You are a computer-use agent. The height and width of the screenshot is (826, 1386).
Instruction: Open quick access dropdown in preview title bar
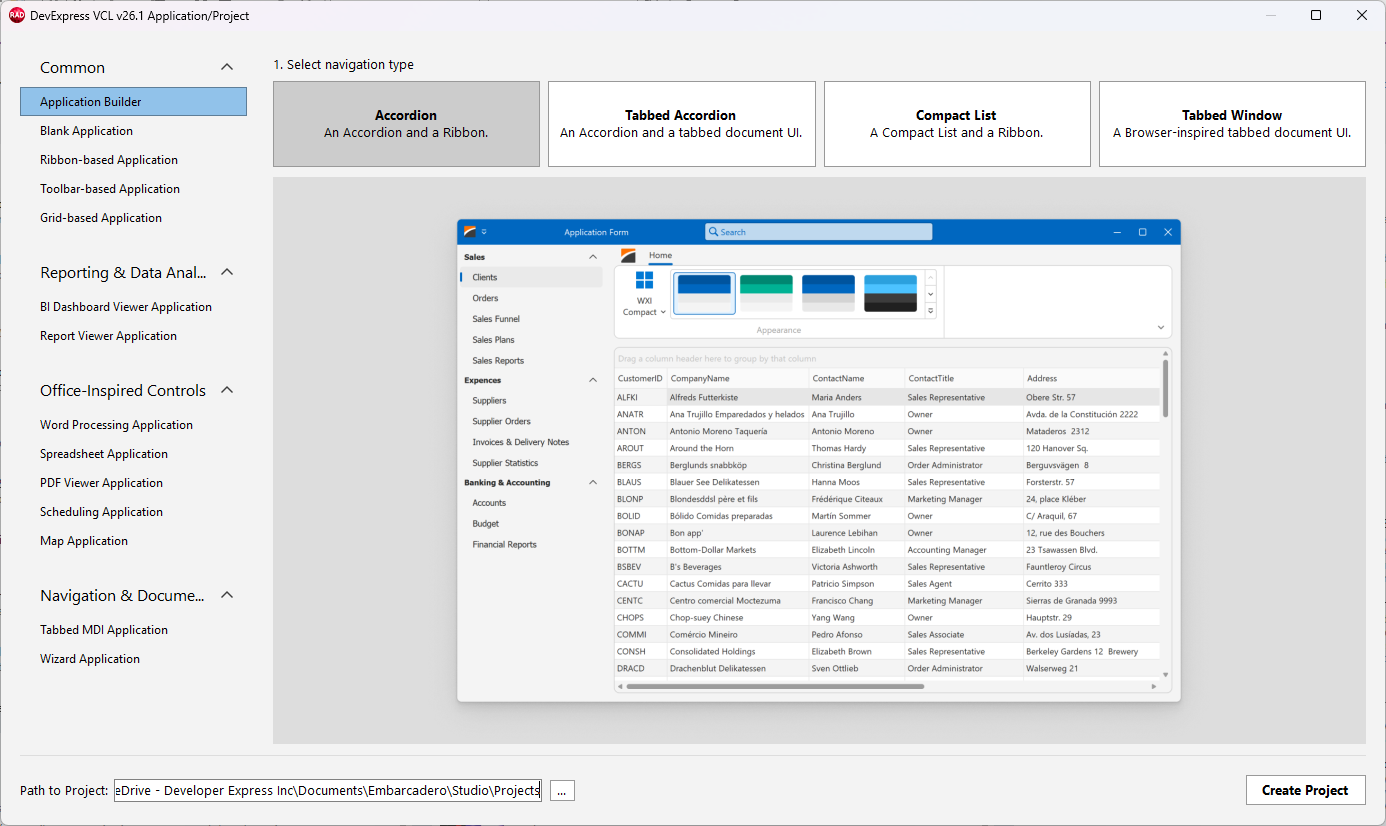coord(484,232)
